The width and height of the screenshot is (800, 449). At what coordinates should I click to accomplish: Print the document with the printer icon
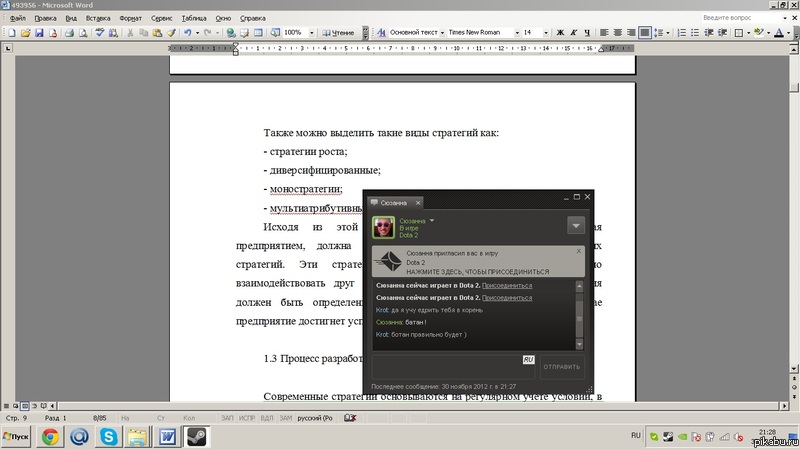[x=69, y=33]
